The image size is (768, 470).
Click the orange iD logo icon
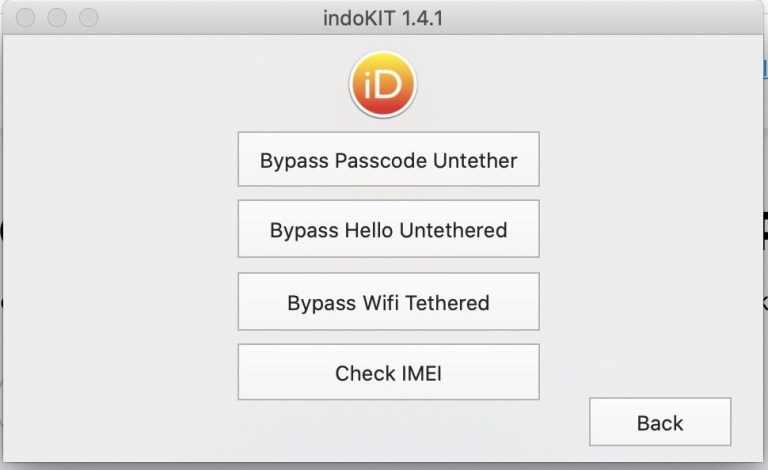tap(383, 85)
